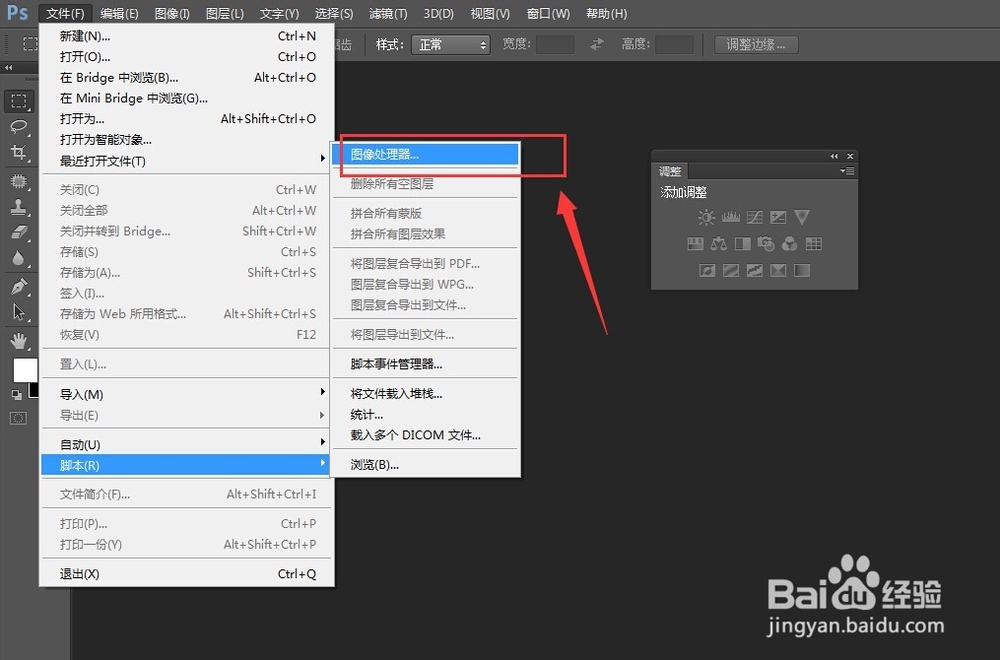
Task: Collapse the tools panel with double arrows
Action: [x=8, y=68]
